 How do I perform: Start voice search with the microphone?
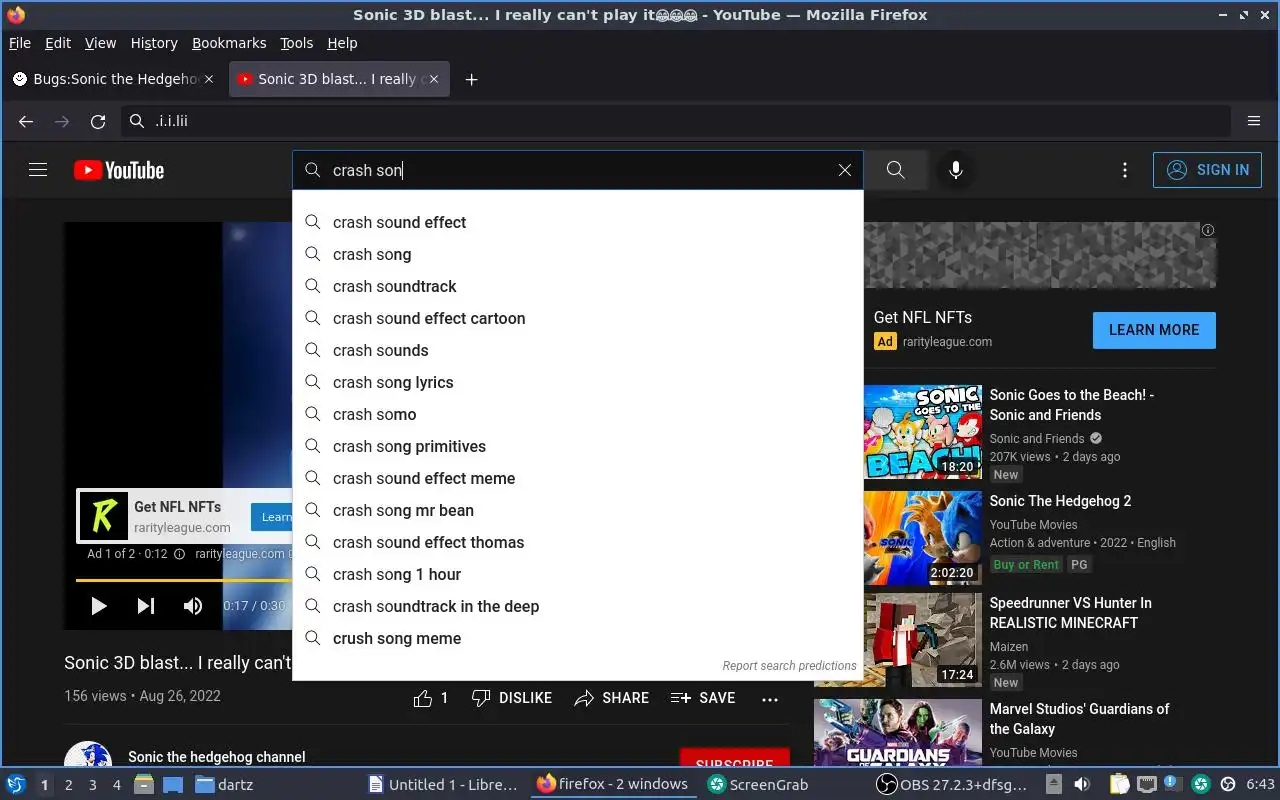coord(956,170)
